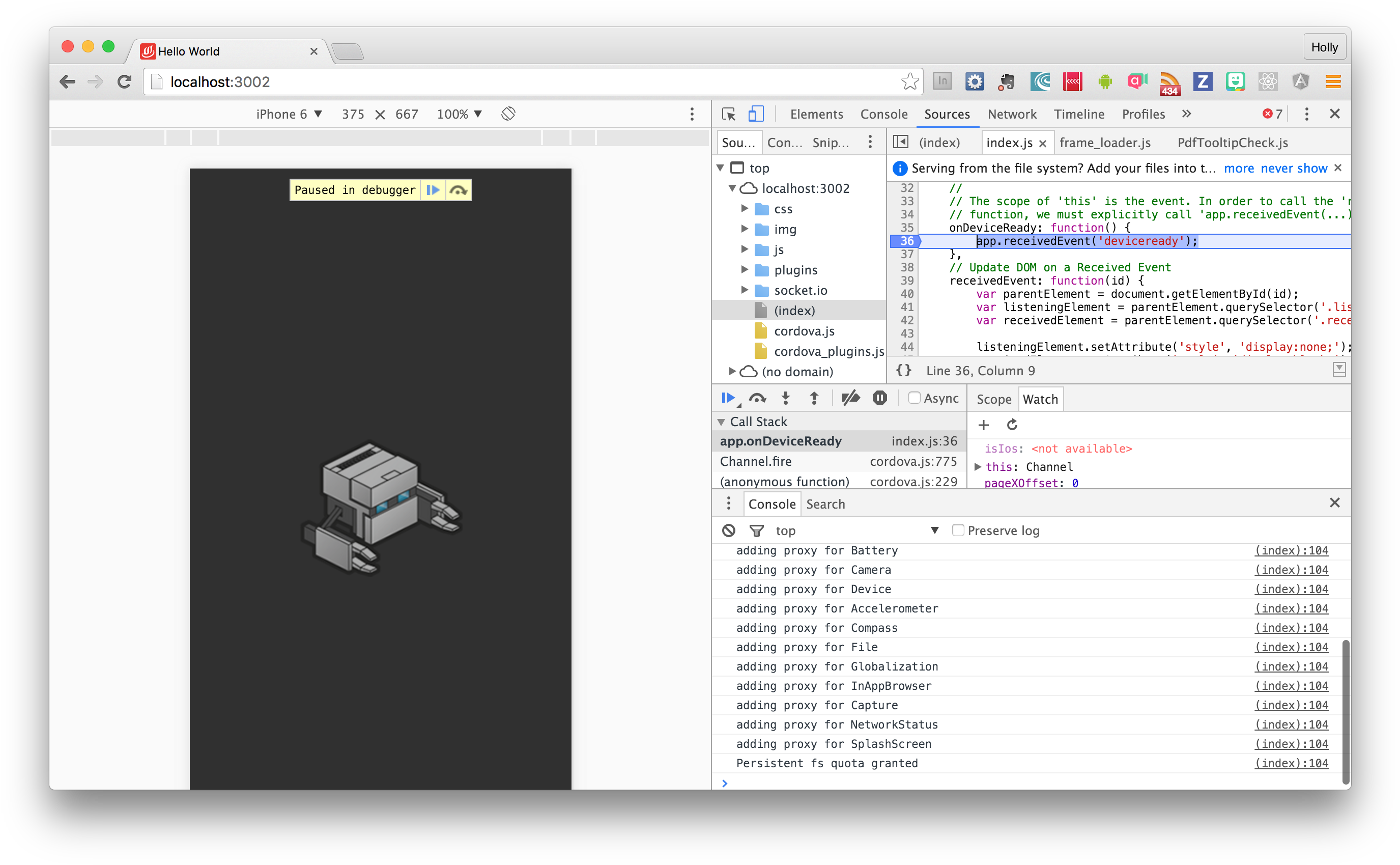Open the React extension icon
This screenshot has width=1400, height=865.
point(1267,82)
